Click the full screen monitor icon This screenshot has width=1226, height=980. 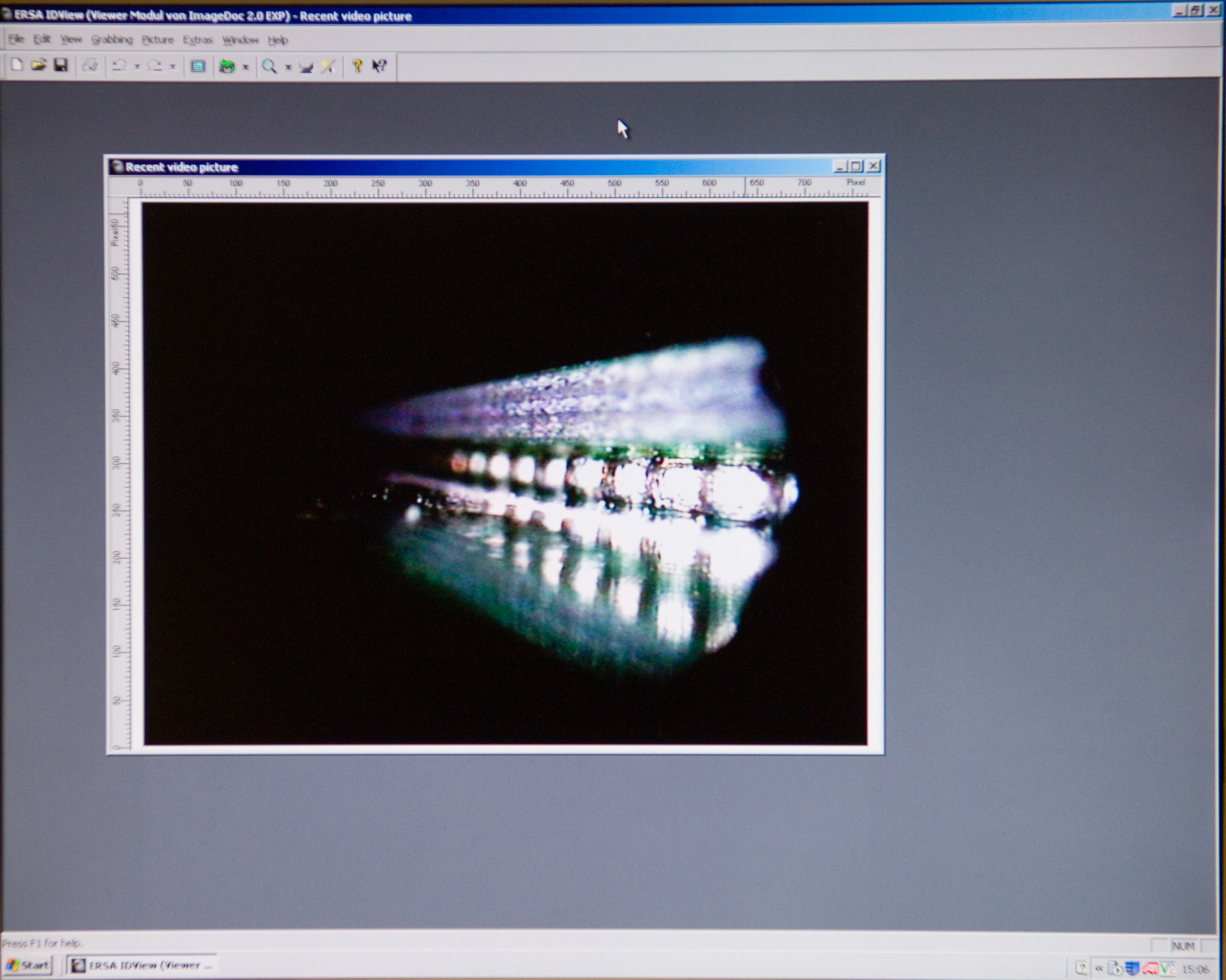tap(197, 66)
